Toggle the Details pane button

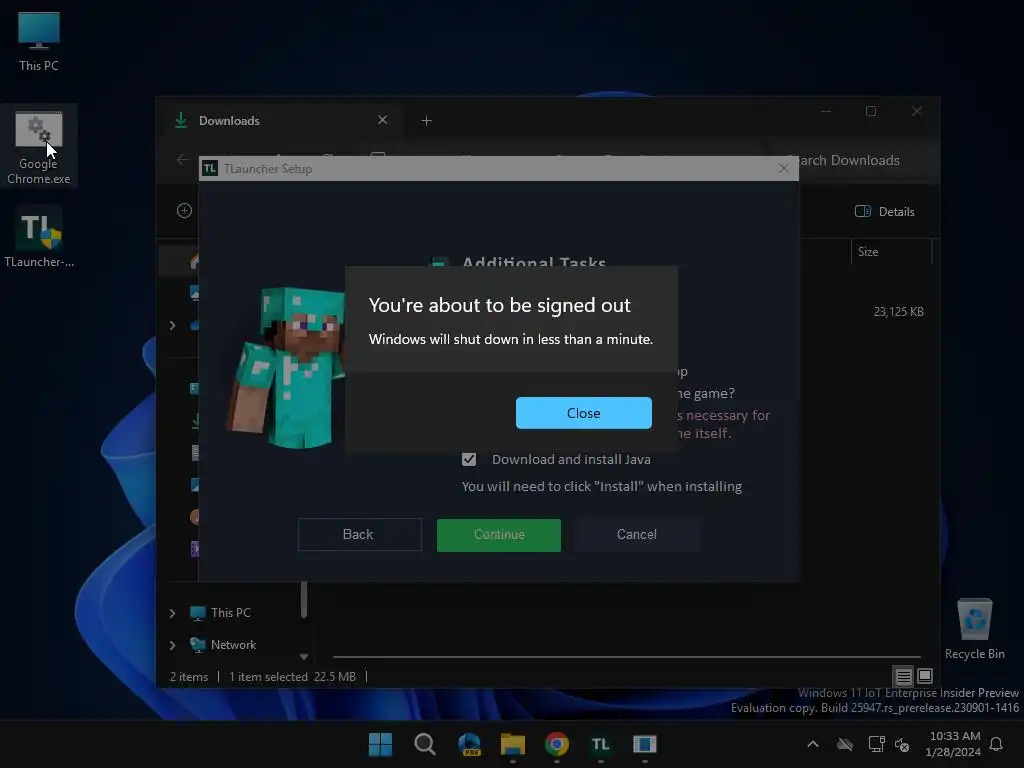click(885, 211)
